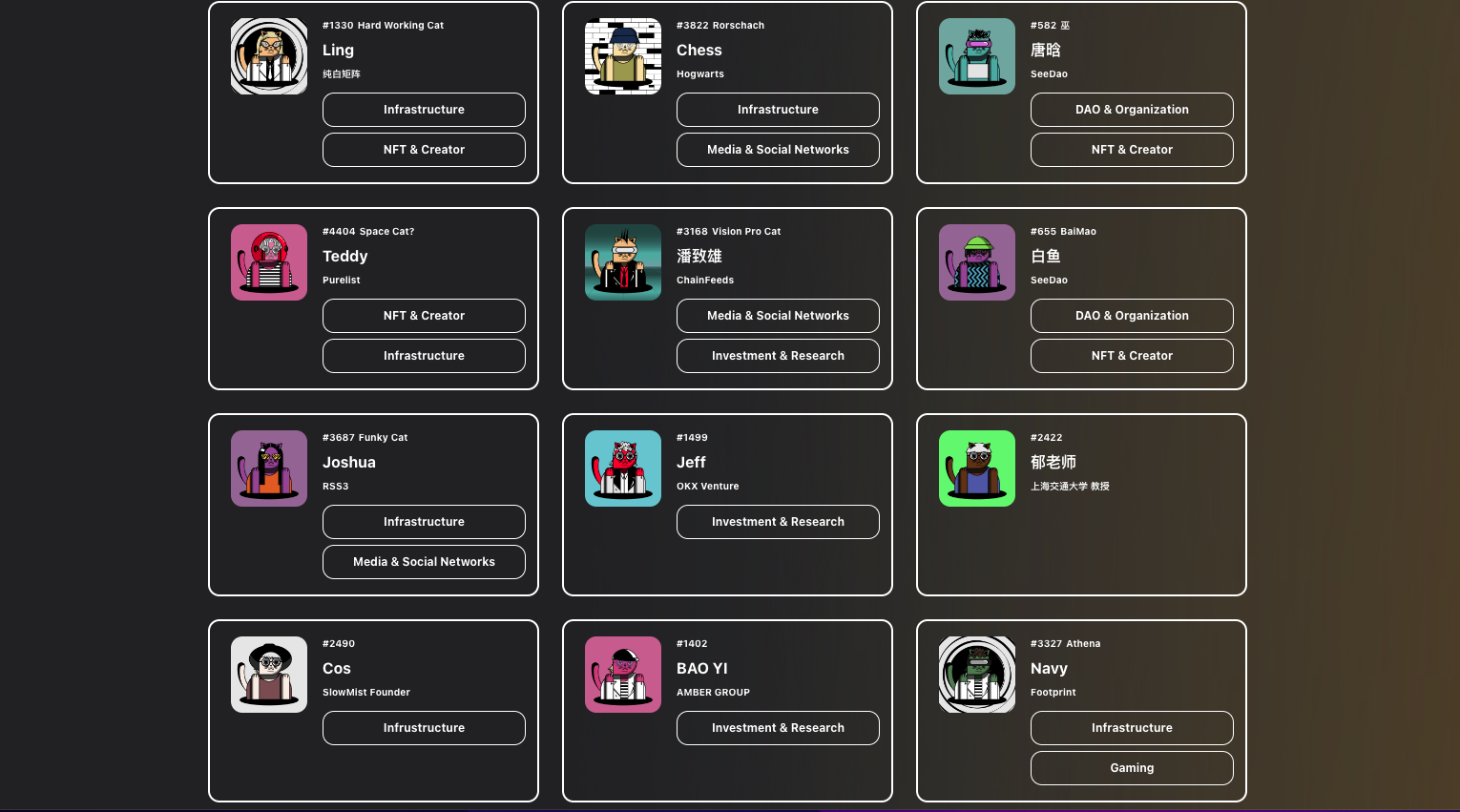Select Teddy's Space Cat avatar image
This screenshot has width=1460, height=812.
(269, 262)
